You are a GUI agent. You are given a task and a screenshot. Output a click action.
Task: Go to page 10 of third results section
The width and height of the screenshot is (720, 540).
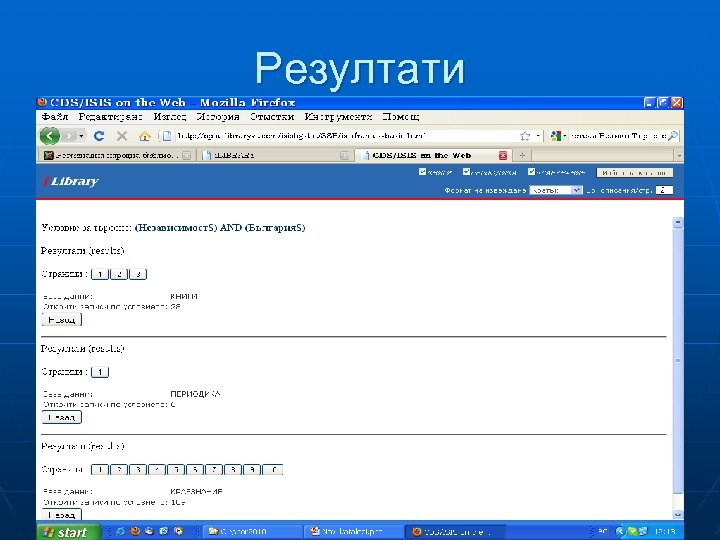273,470
